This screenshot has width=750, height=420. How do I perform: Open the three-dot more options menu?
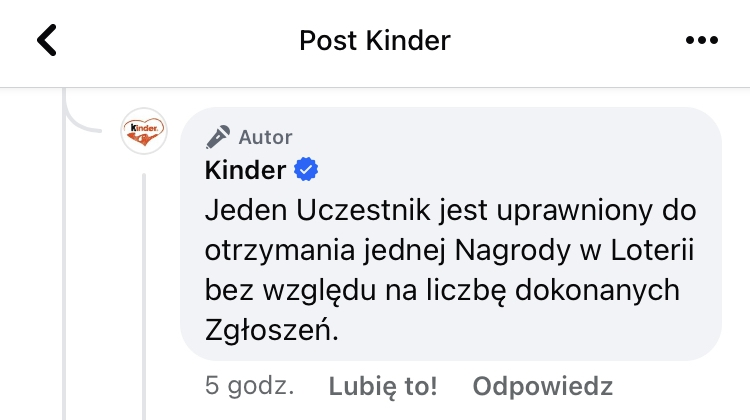[702, 41]
